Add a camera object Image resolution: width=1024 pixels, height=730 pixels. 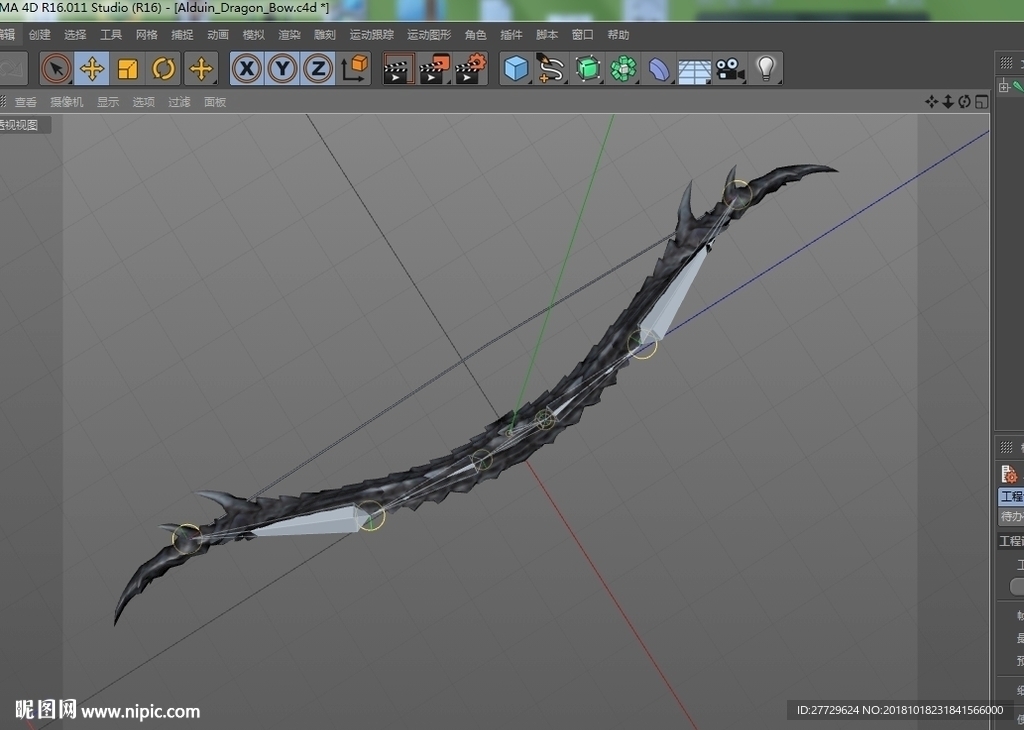(730, 69)
